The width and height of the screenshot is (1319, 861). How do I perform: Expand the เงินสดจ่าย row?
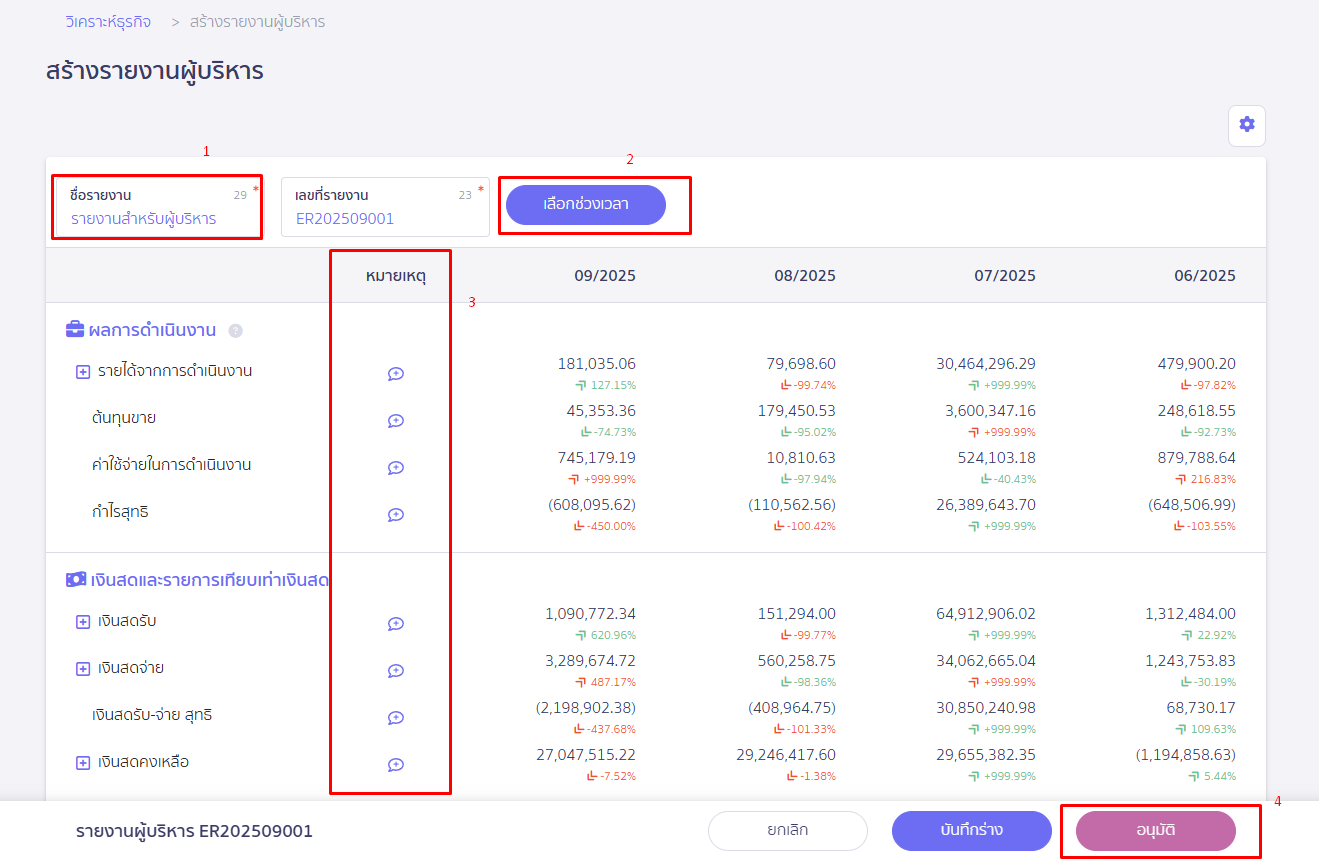tap(83, 669)
